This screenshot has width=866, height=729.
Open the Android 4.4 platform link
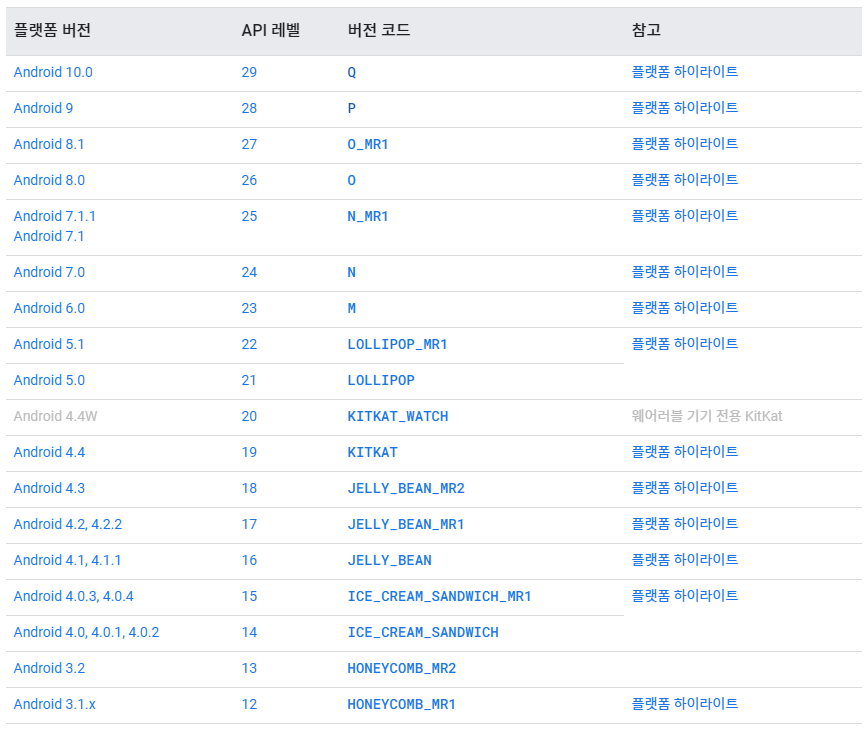tap(49, 452)
